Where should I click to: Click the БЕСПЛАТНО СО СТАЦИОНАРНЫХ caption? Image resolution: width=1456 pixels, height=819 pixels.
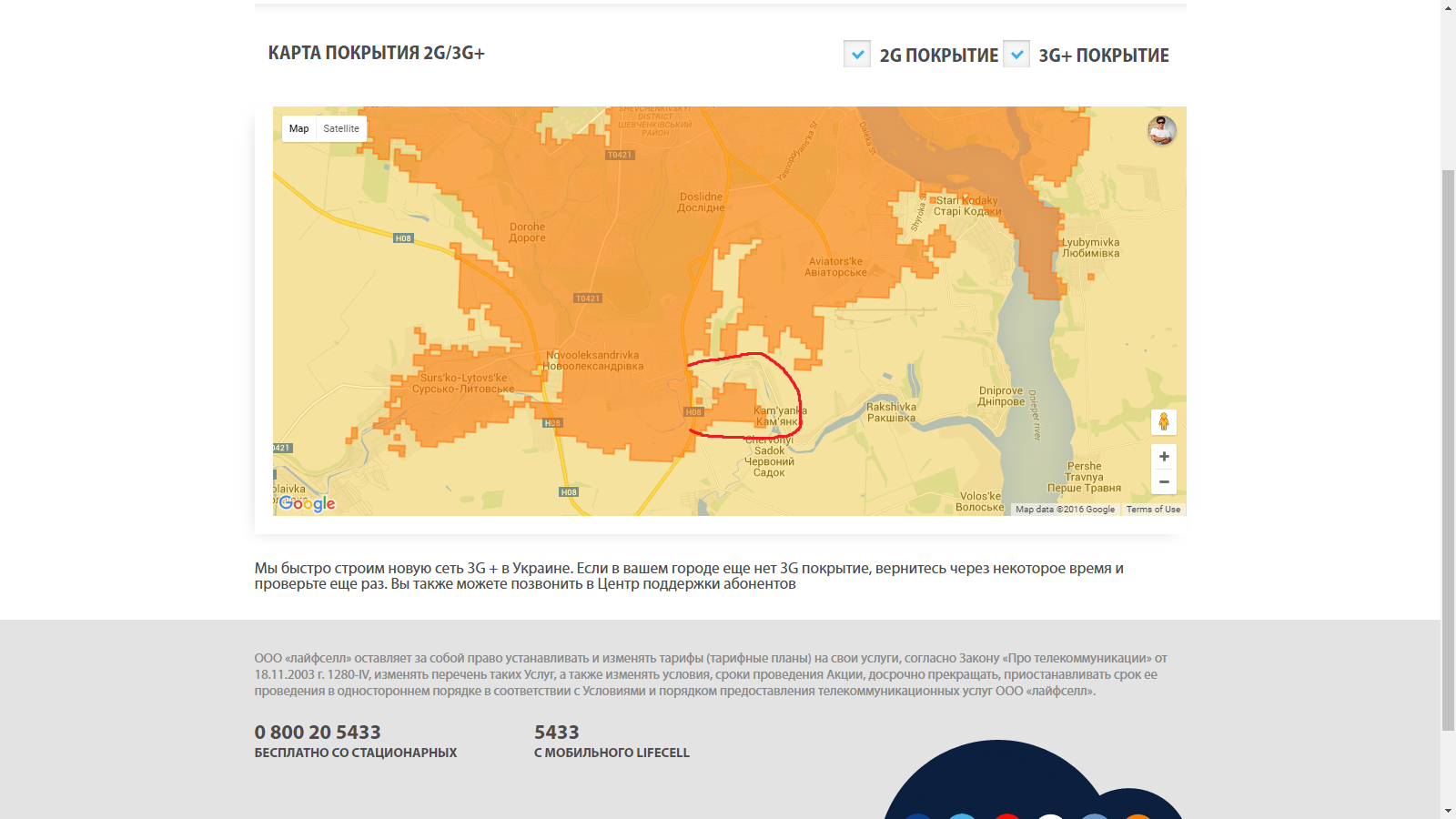coord(356,753)
